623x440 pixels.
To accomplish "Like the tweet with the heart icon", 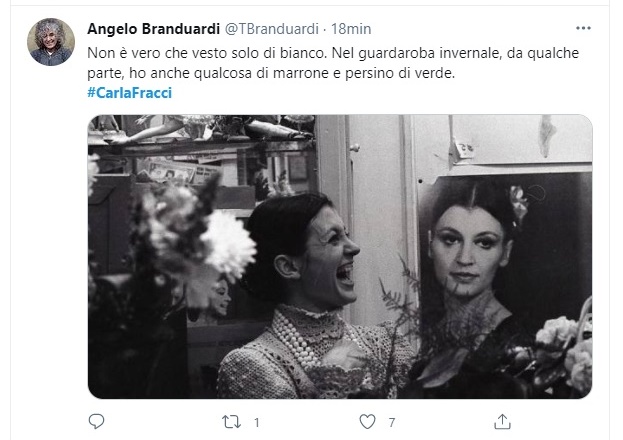I will [367, 422].
